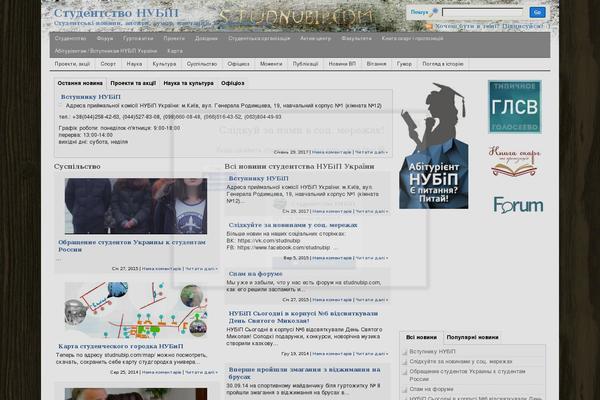600x400 pixels.
Task: Open the Forum logo in the sidebar
Action: [x=518, y=205]
